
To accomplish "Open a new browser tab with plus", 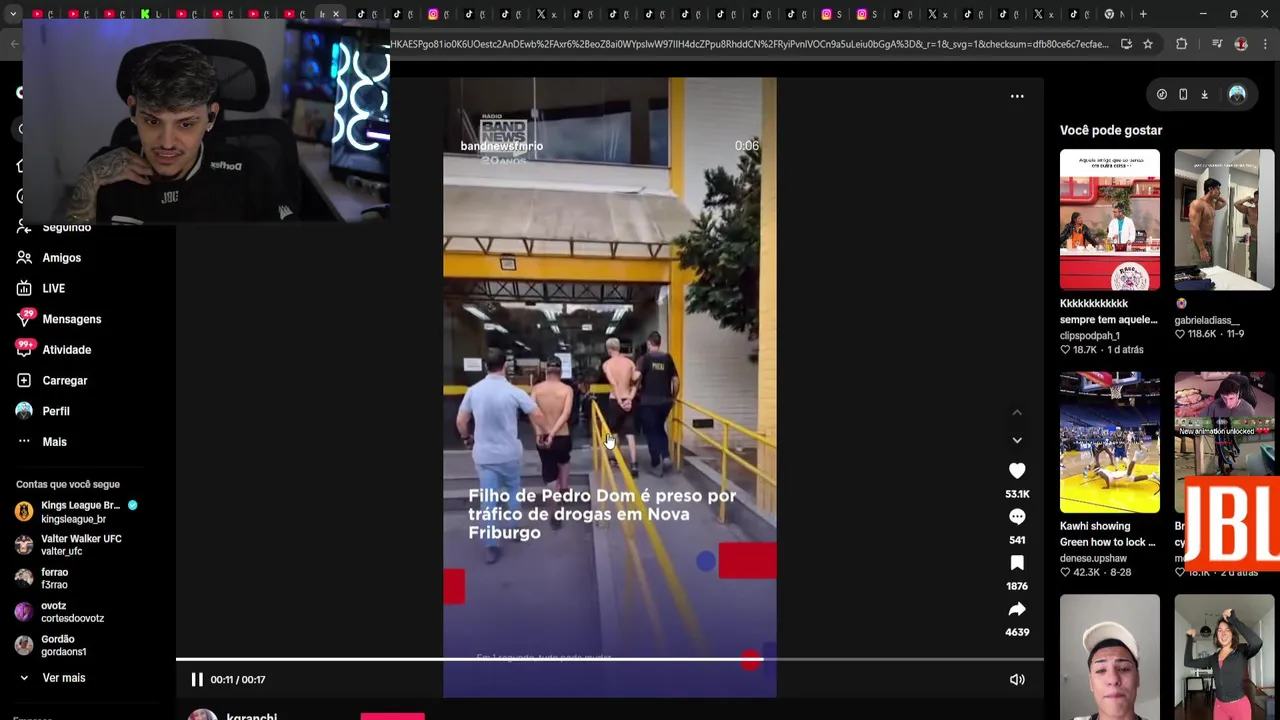I will pos(1143,14).
